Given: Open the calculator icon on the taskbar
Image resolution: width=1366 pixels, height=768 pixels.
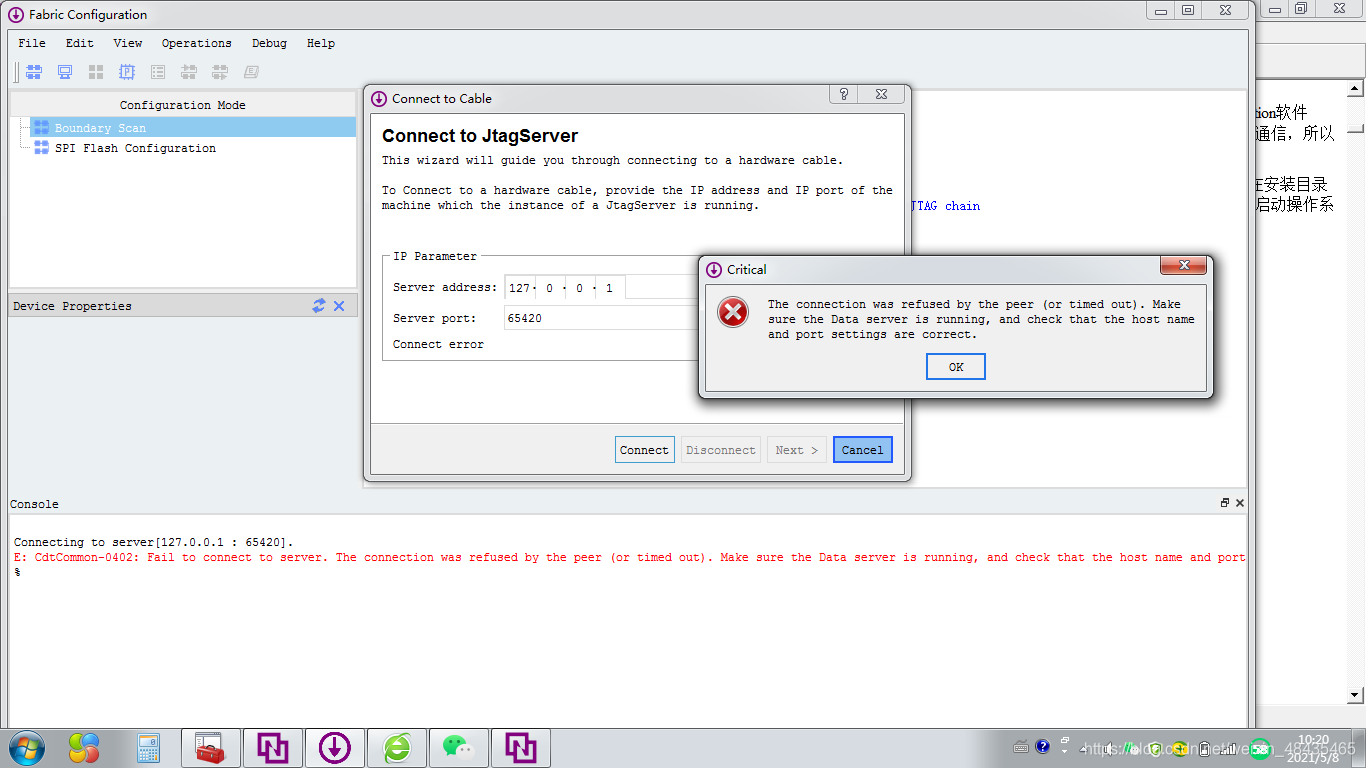Looking at the screenshot, I should (149, 748).
